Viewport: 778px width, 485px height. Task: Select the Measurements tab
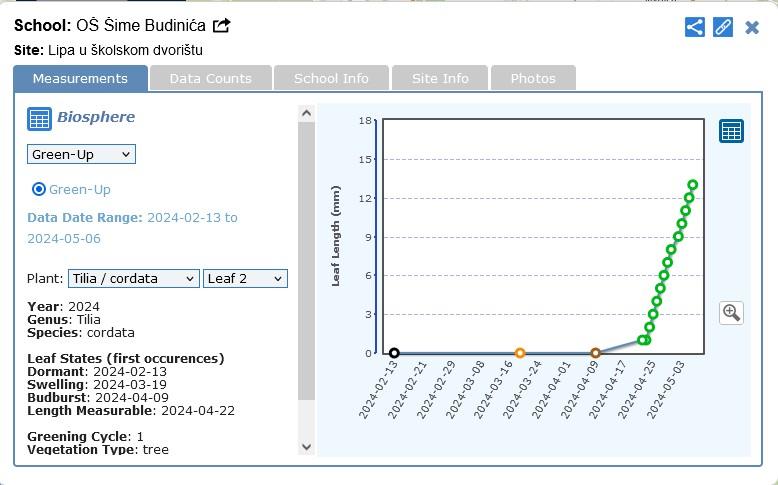pyautogui.click(x=80, y=78)
